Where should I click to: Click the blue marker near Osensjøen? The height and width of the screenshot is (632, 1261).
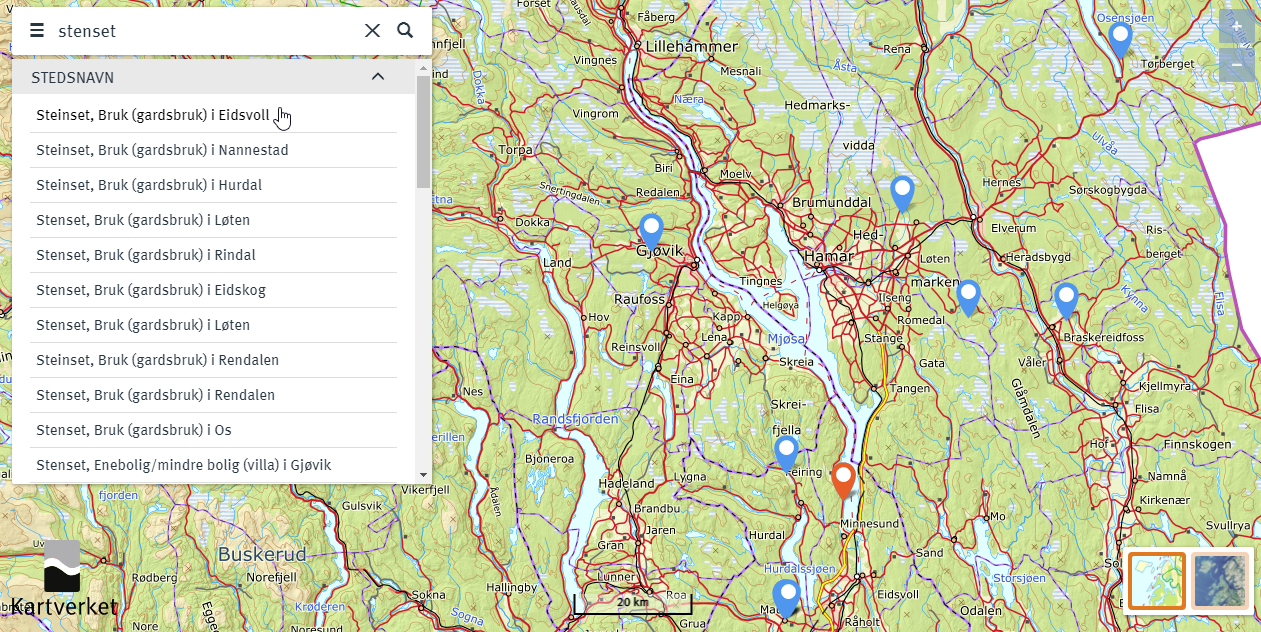tap(1120, 39)
